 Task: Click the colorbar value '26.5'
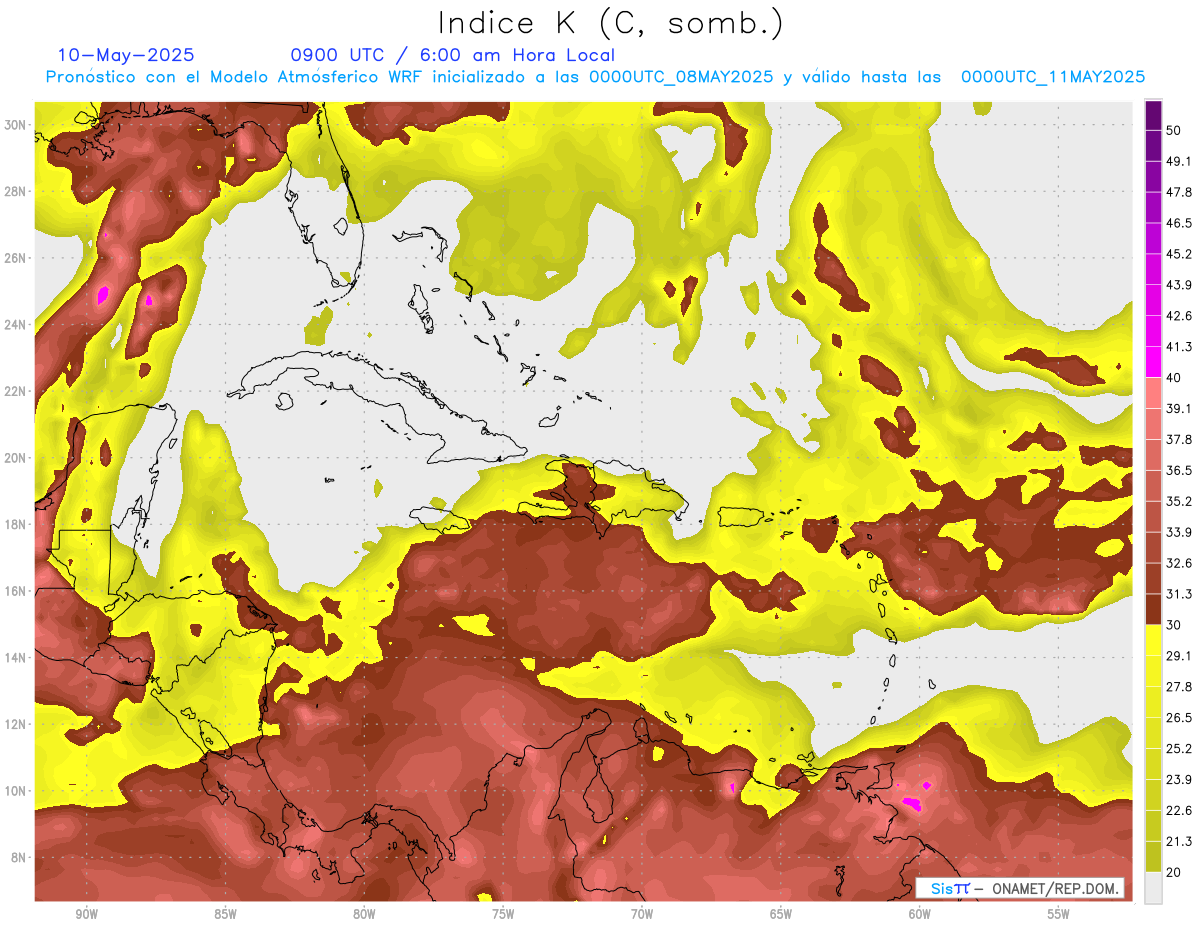coord(1178,718)
